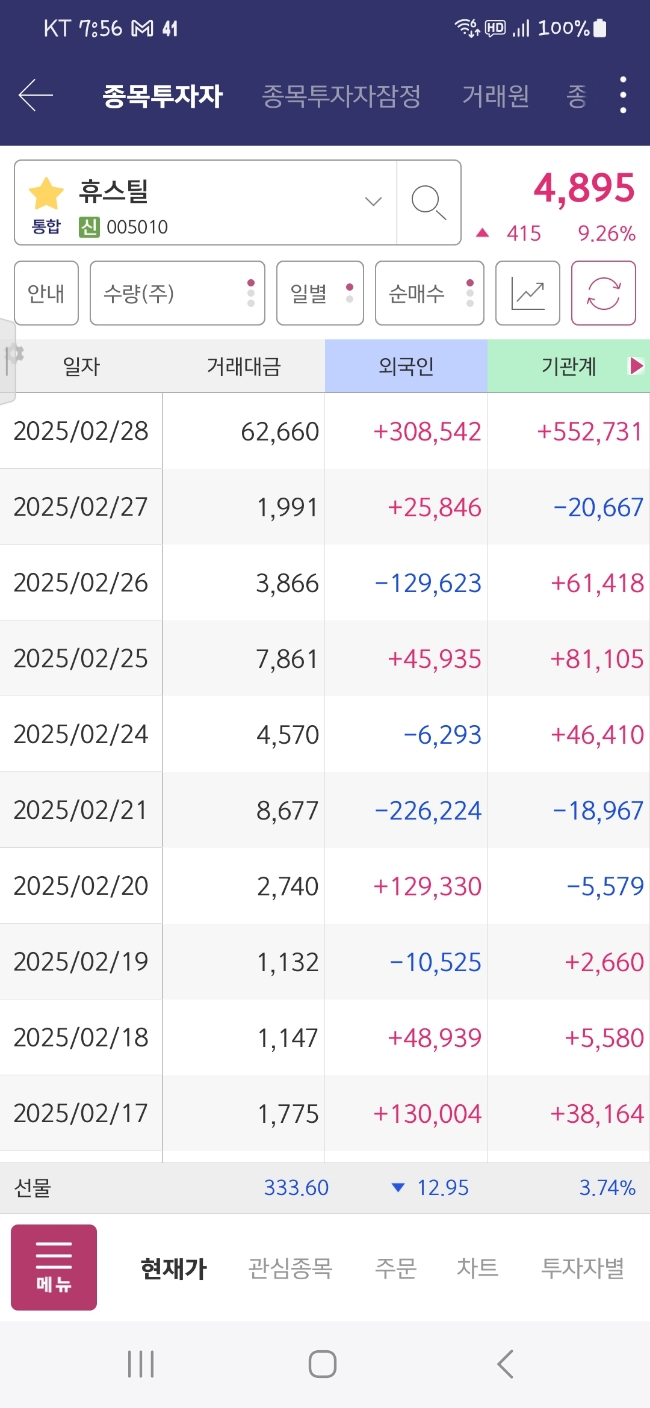650x1408 pixels.
Task: Open the three-dot overflow menu
Action: [623, 95]
